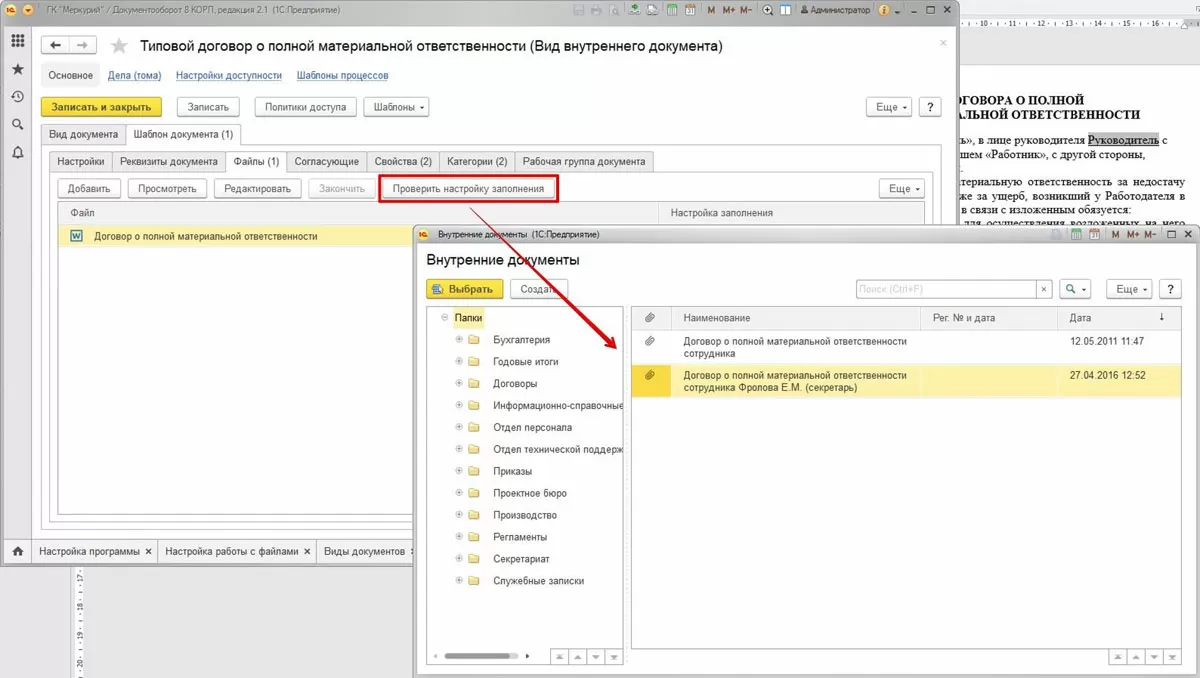Add document to favorites via title star

(x=119, y=46)
